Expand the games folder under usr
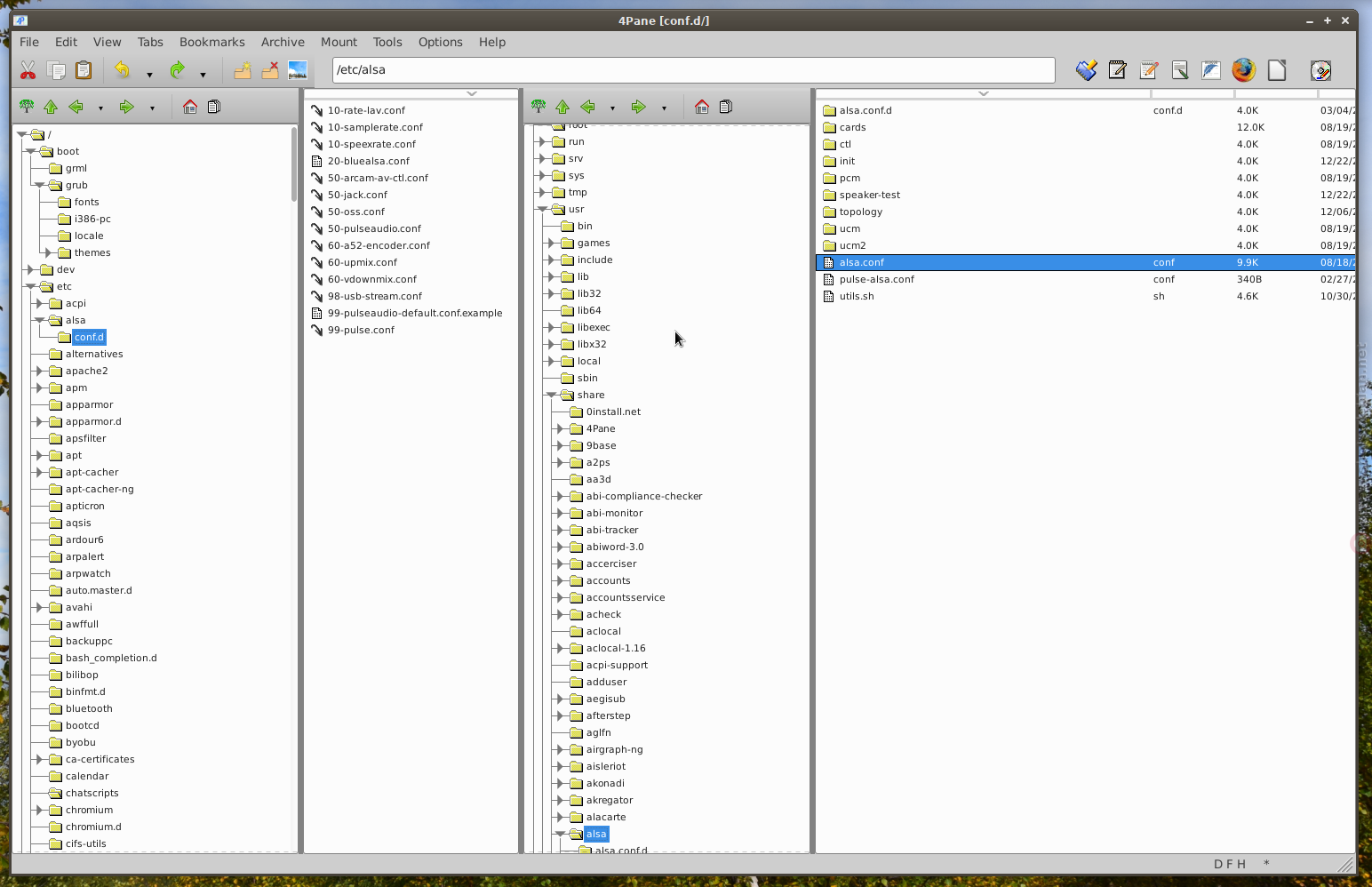The width and height of the screenshot is (1372, 887). [x=551, y=243]
